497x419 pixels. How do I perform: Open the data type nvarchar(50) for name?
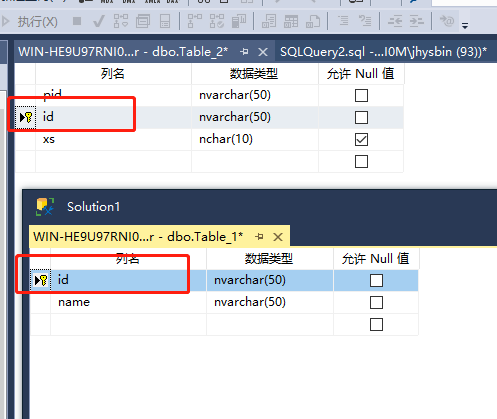tap(270, 302)
